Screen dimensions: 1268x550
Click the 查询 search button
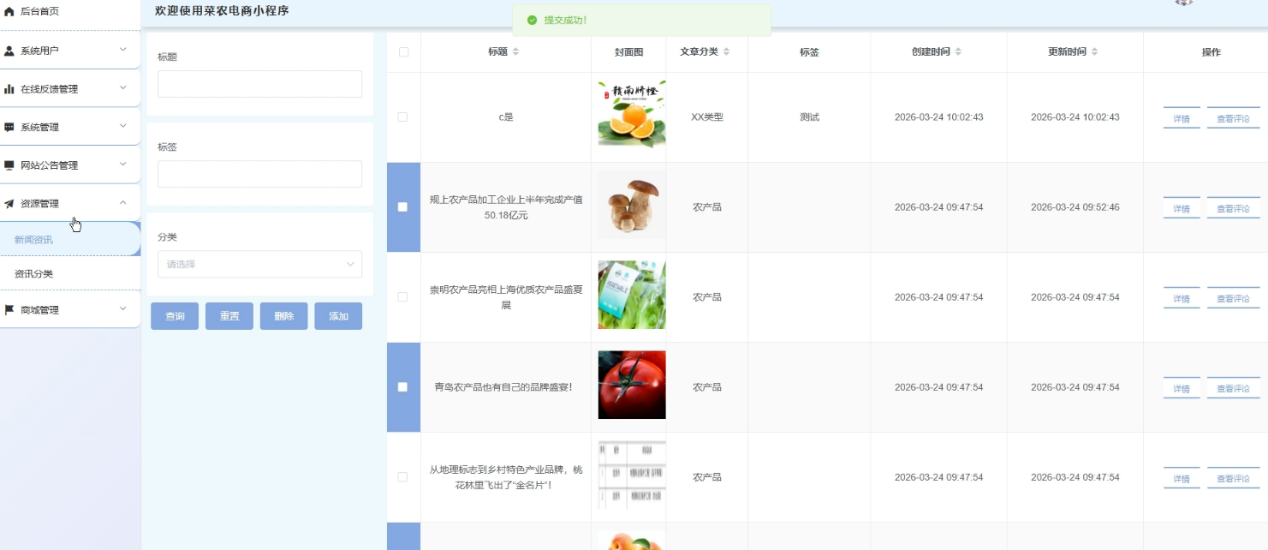coord(175,316)
